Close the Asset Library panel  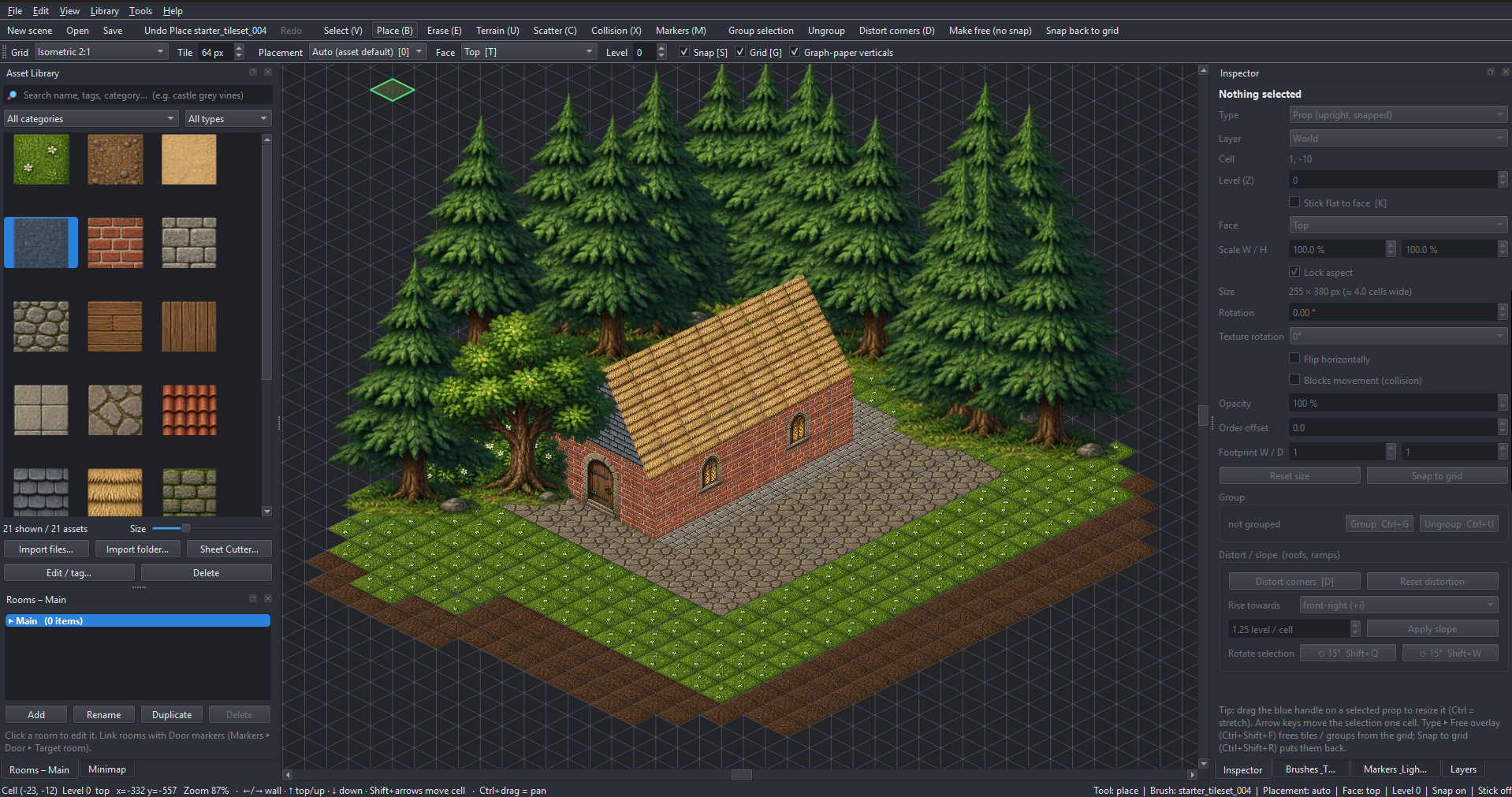pos(268,72)
